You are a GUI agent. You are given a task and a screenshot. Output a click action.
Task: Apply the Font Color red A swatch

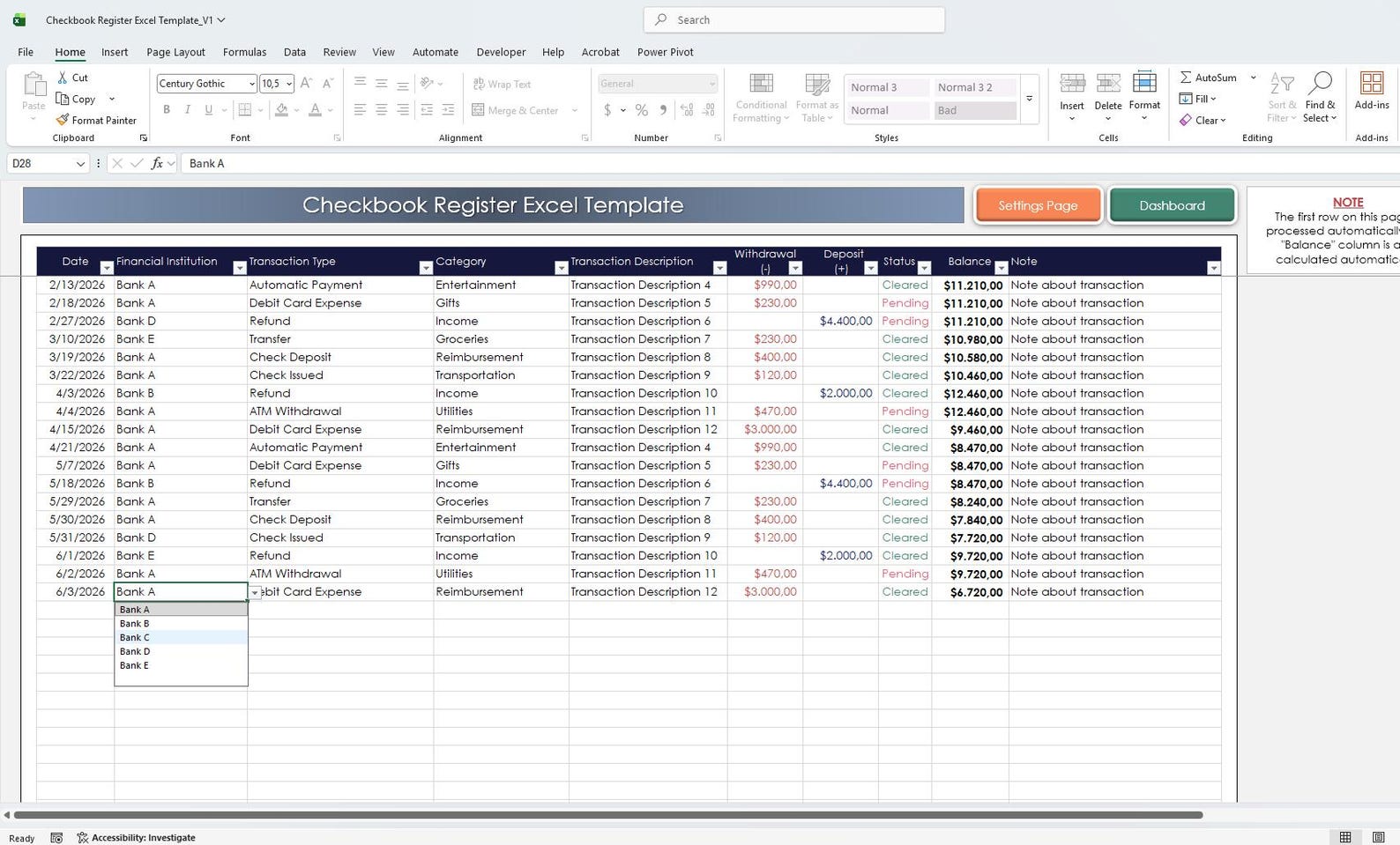315,110
